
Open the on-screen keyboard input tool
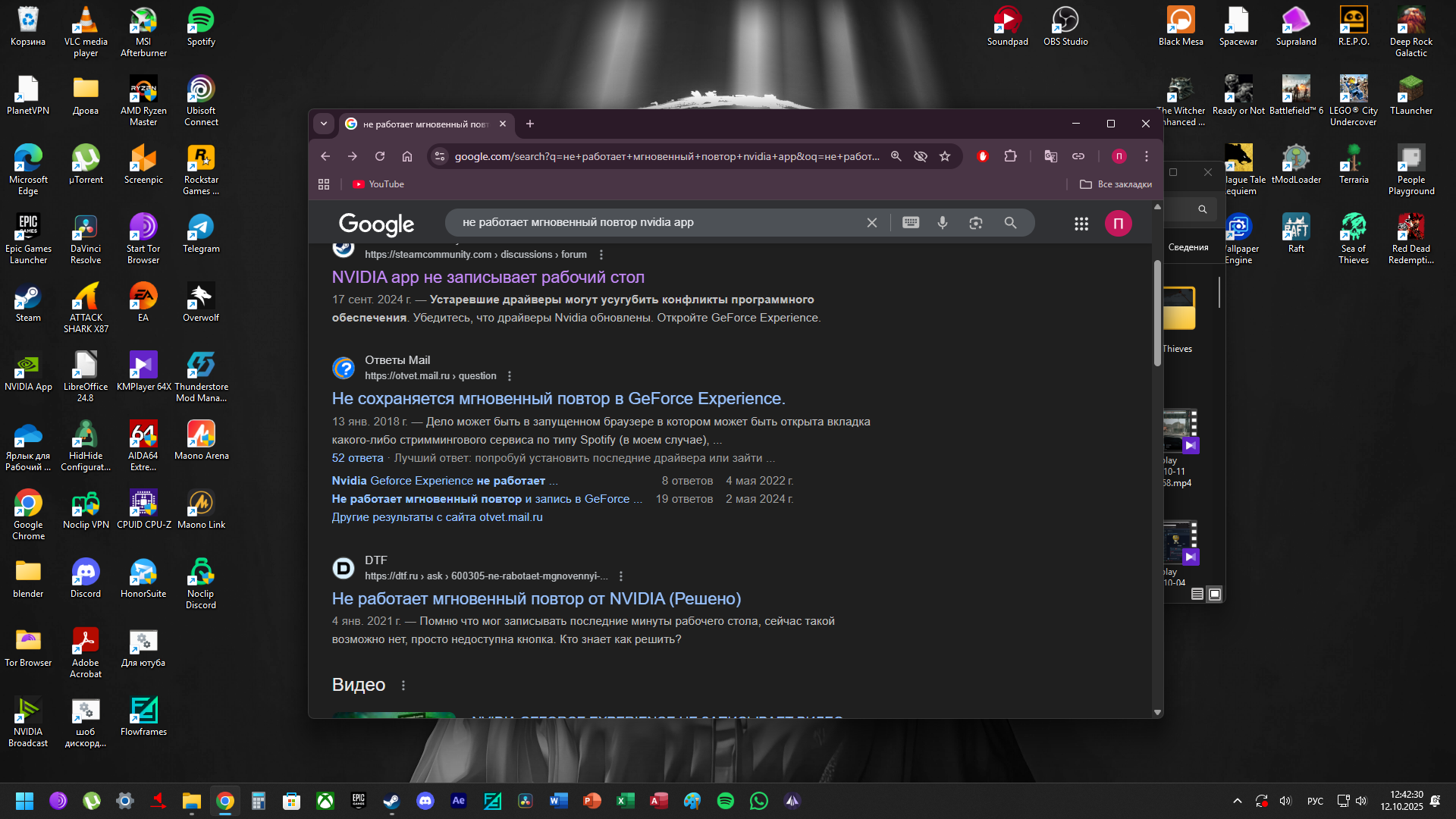(911, 223)
